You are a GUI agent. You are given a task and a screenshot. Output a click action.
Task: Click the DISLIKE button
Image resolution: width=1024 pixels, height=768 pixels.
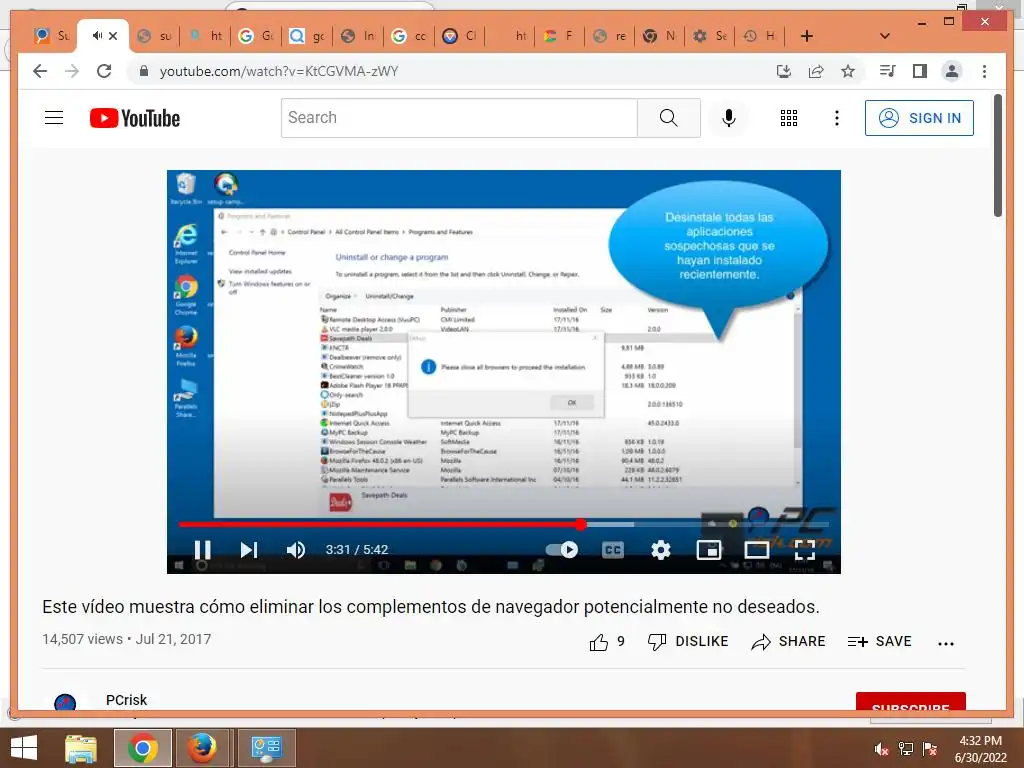pos(688,642)
